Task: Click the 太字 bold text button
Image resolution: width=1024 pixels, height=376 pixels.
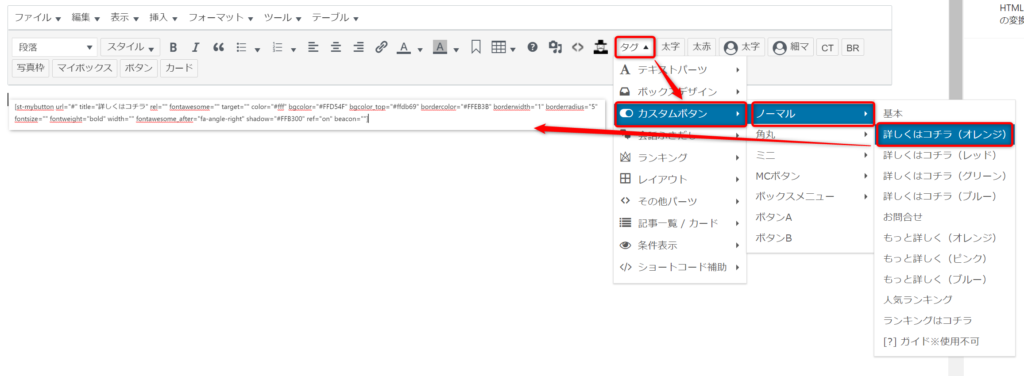Action: click(x=670, y=47)
